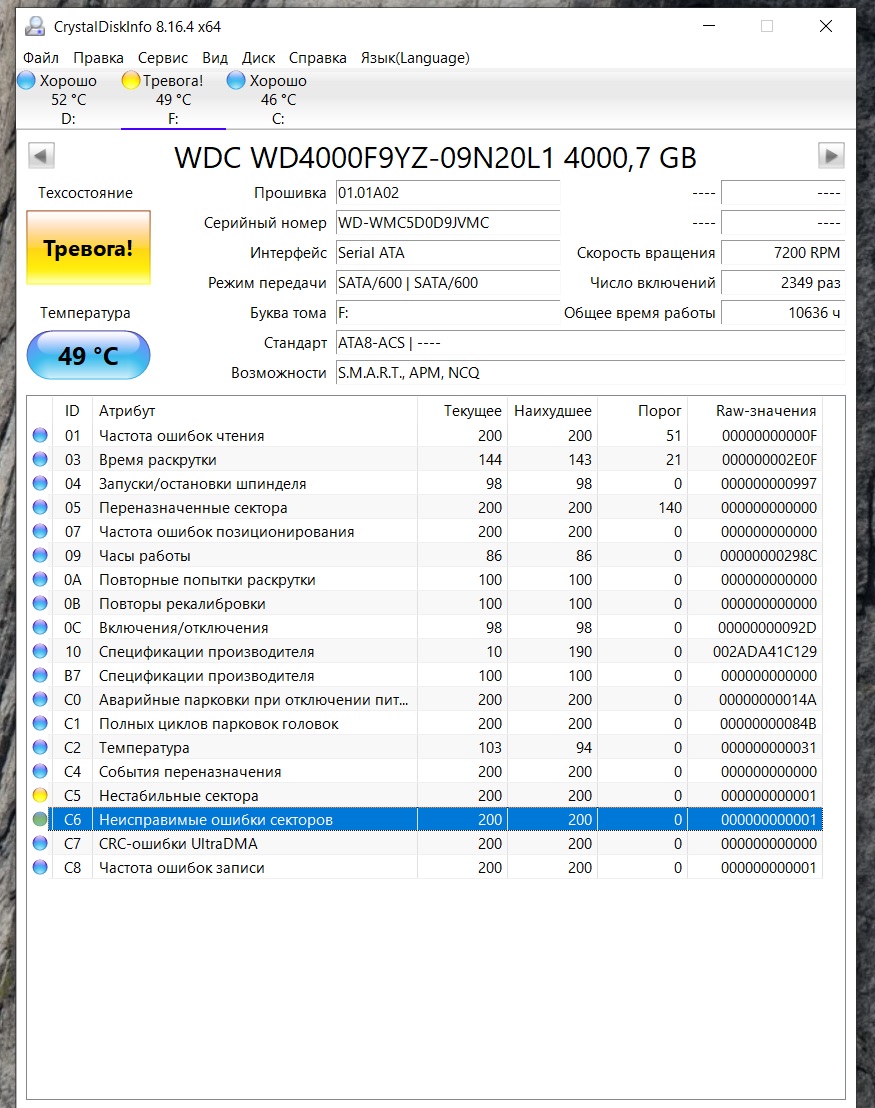The width and height of the screenshot is (875, 1108).
Task: Click the Наихудшее column header
Action: tap(553, 411)
